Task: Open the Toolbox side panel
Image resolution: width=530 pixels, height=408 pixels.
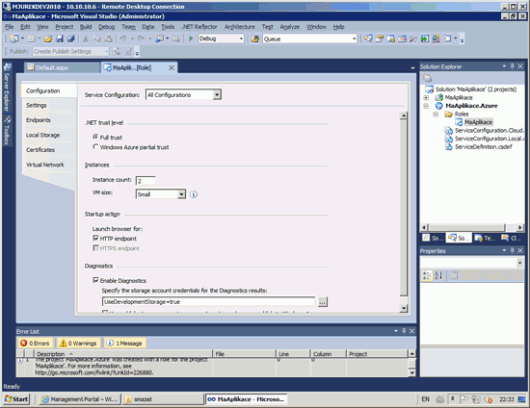Action: coord(7,130)
